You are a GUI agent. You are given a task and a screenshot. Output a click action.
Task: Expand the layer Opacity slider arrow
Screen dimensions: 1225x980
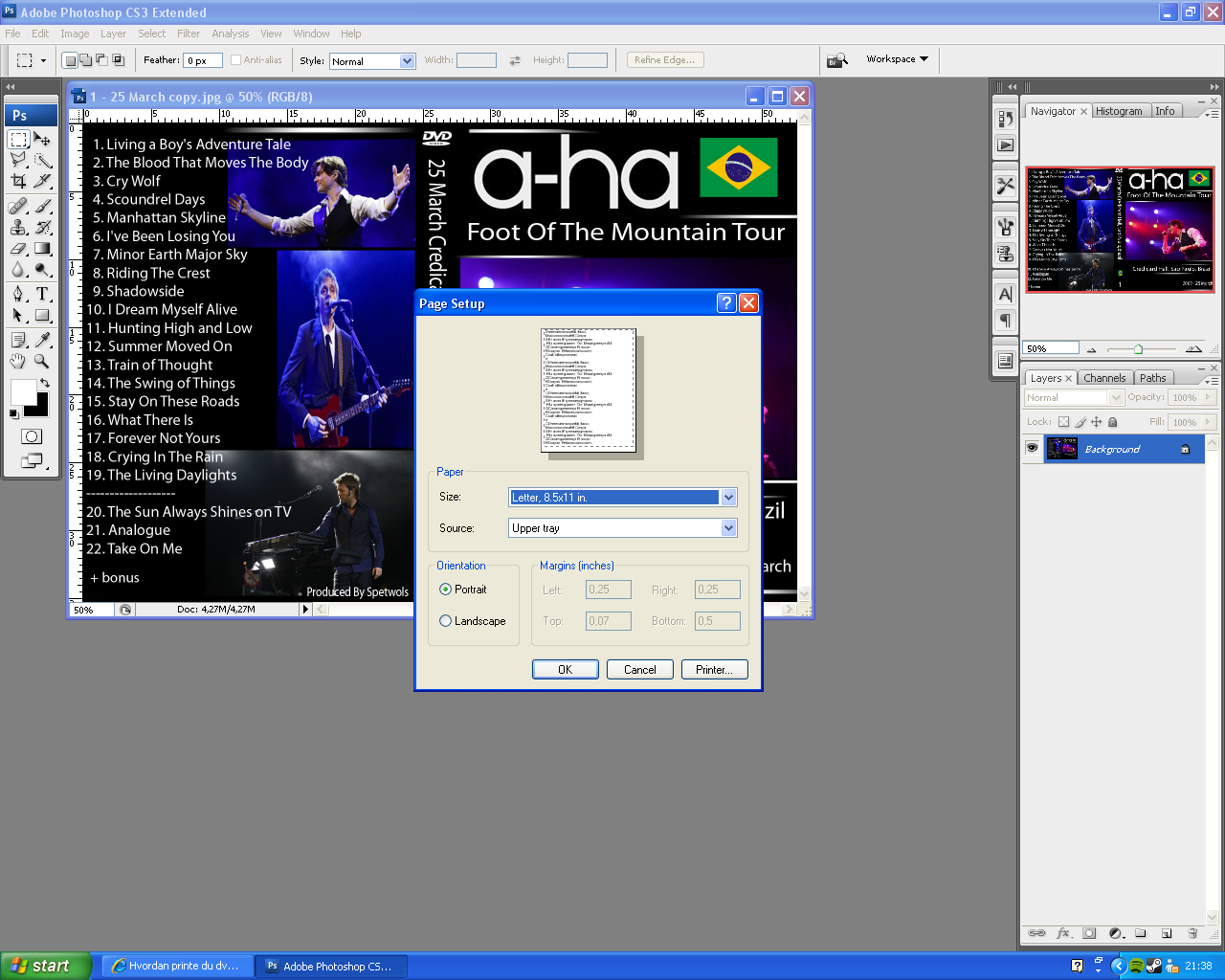tap(1209, 397)
